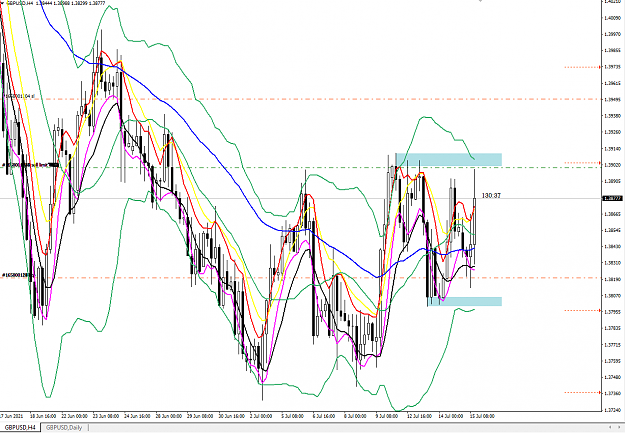The height and width of the screenshot is (433, 625).
Task: Click the tab strip scroll-right arrow
Action: coord(619,428)
